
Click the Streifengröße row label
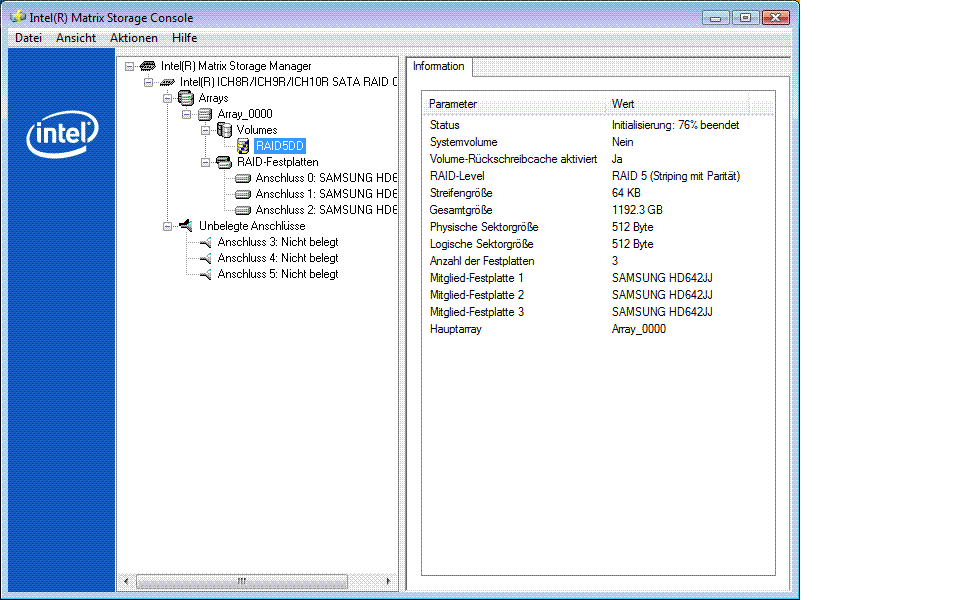coord(461,193)
